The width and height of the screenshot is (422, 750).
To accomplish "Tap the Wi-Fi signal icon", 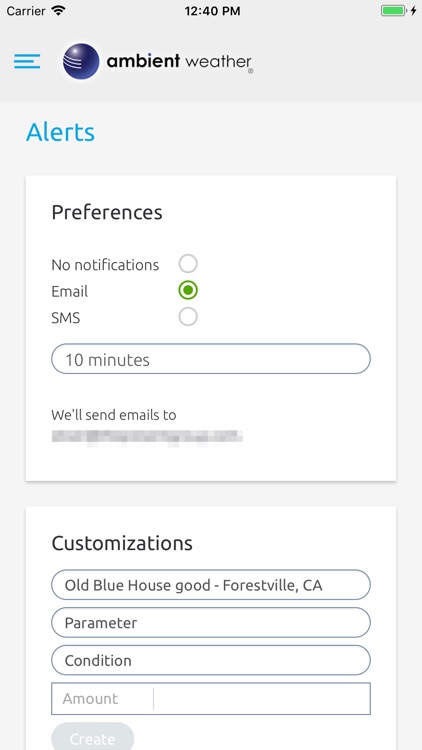I will [x=58, y=11].
